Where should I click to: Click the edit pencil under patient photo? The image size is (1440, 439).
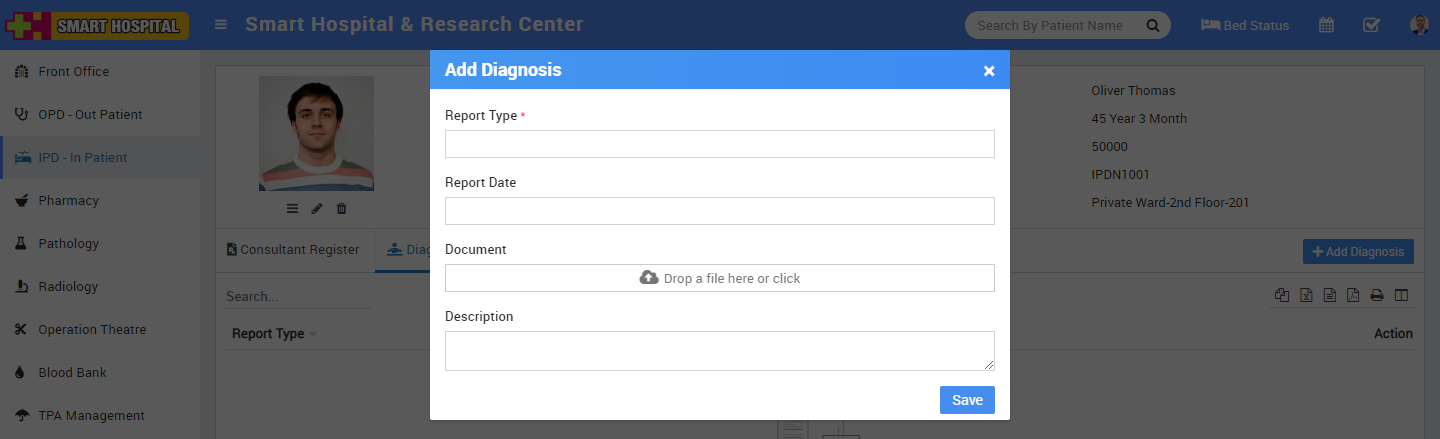(317, 209)
